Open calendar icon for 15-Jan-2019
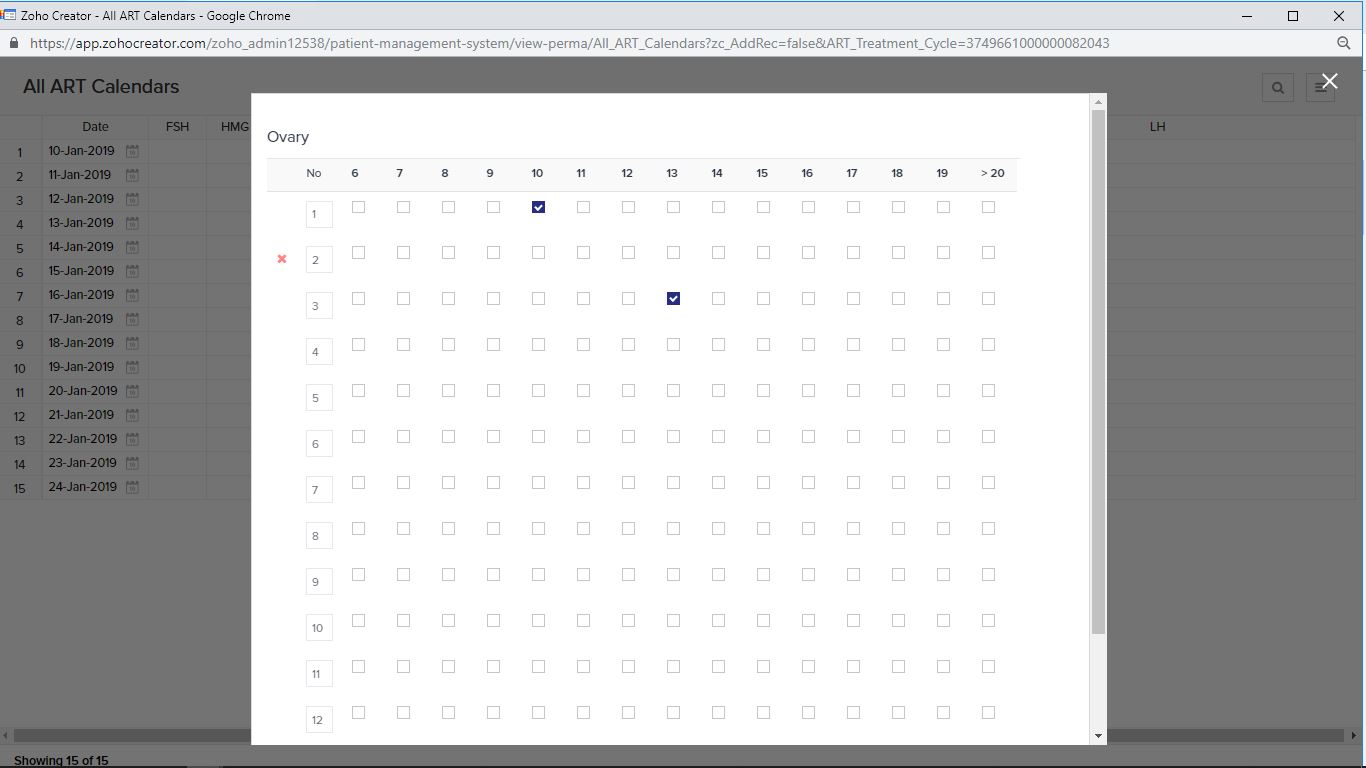 click(x=132, y=271)
